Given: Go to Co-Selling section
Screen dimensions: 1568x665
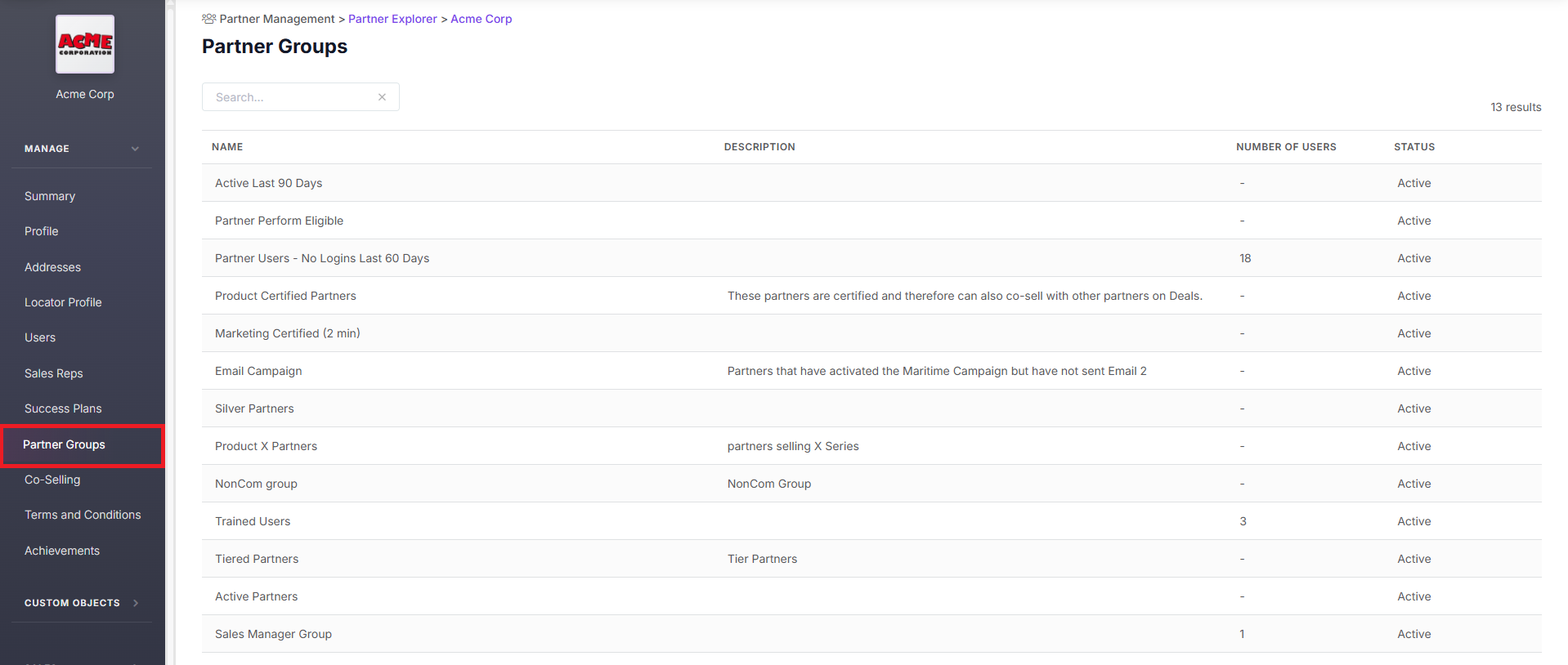Looking at the screenshot, I should tap(52, 480).
